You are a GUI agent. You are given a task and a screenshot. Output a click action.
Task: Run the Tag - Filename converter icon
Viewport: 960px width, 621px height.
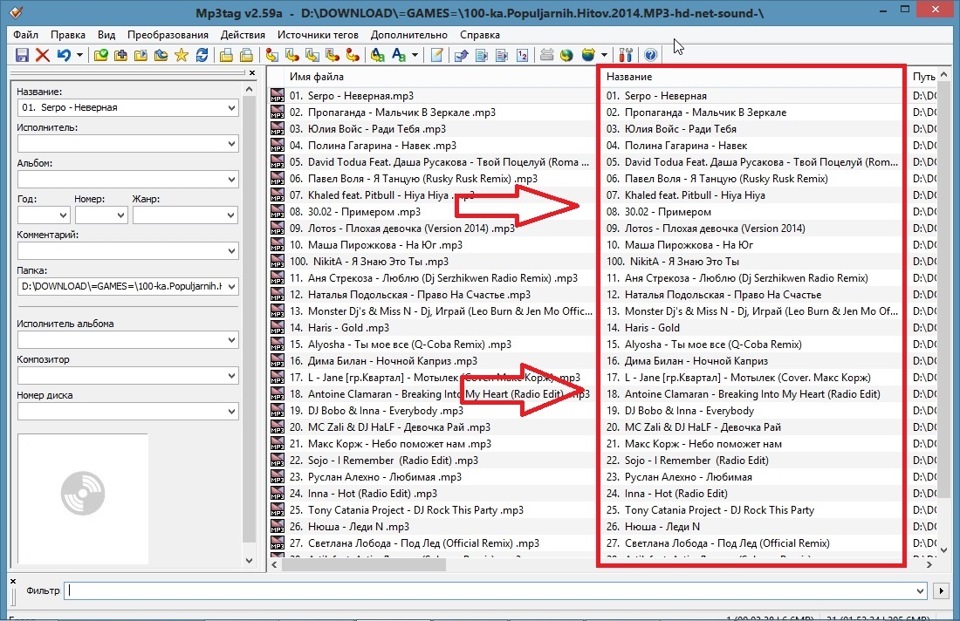pyautogui.click(x=272, y=55)
